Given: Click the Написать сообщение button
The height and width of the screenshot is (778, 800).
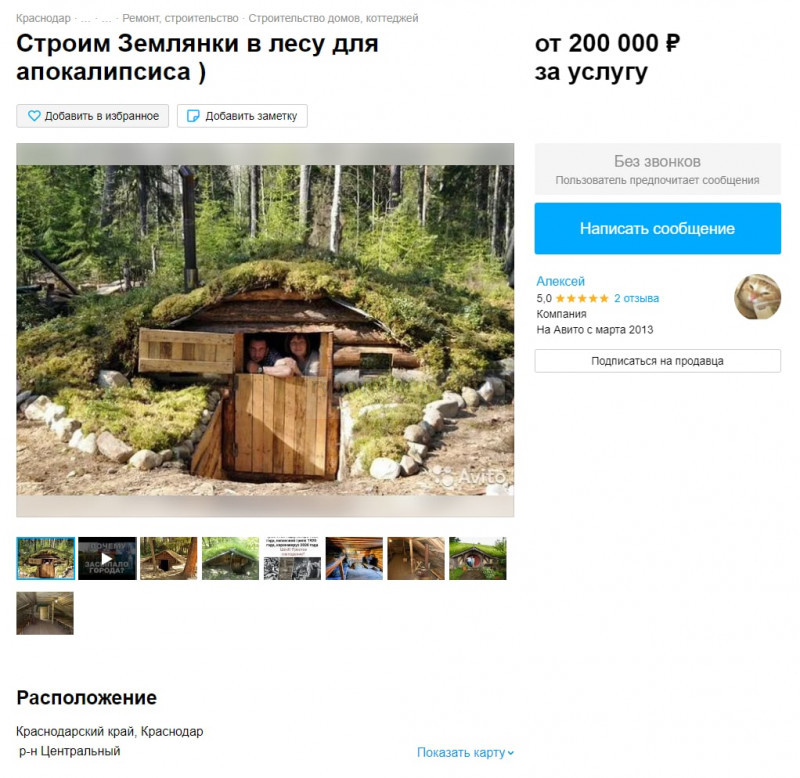Looking at the screenshot, I should [x=657, y=228].
